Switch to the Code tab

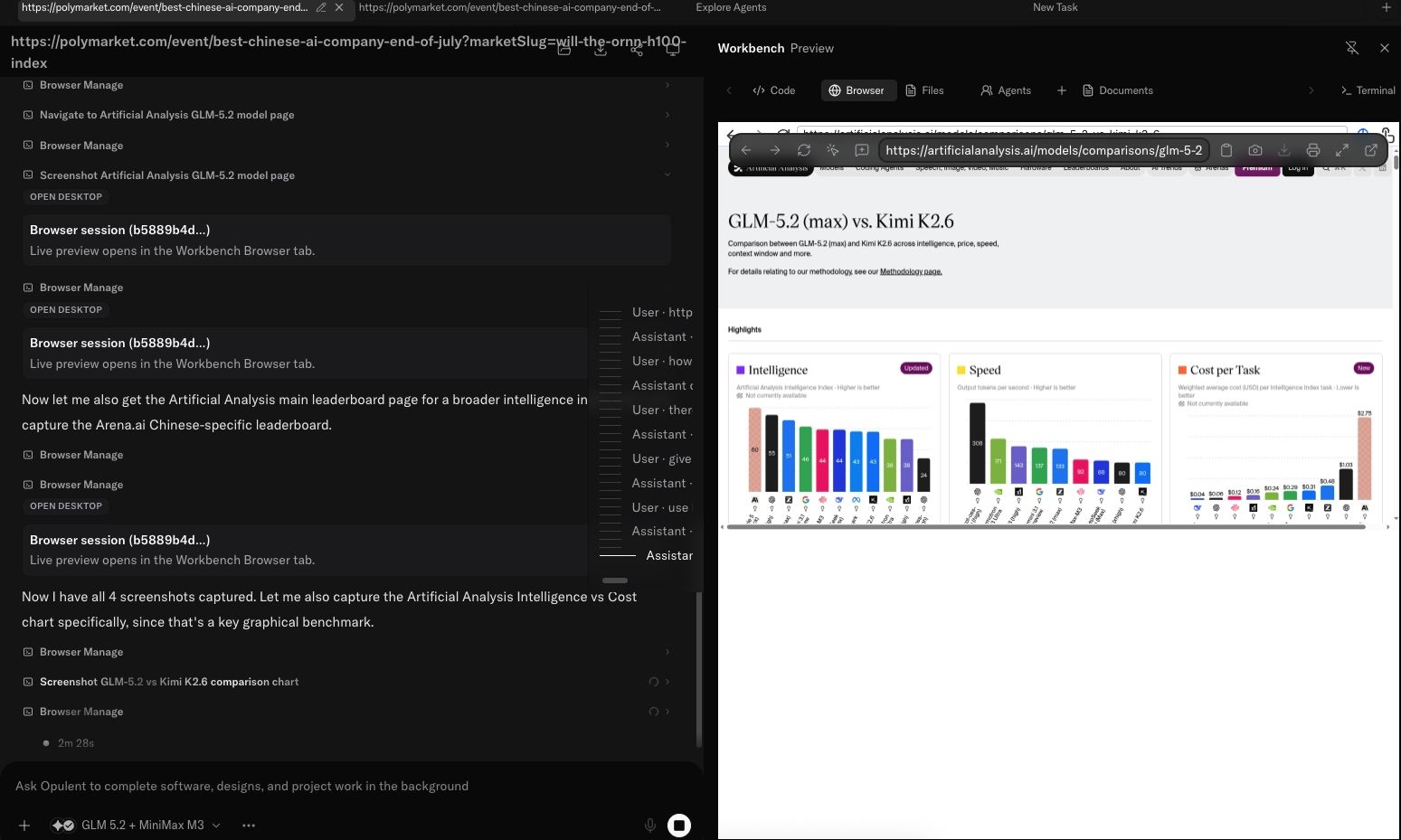[x=774, y=90]
